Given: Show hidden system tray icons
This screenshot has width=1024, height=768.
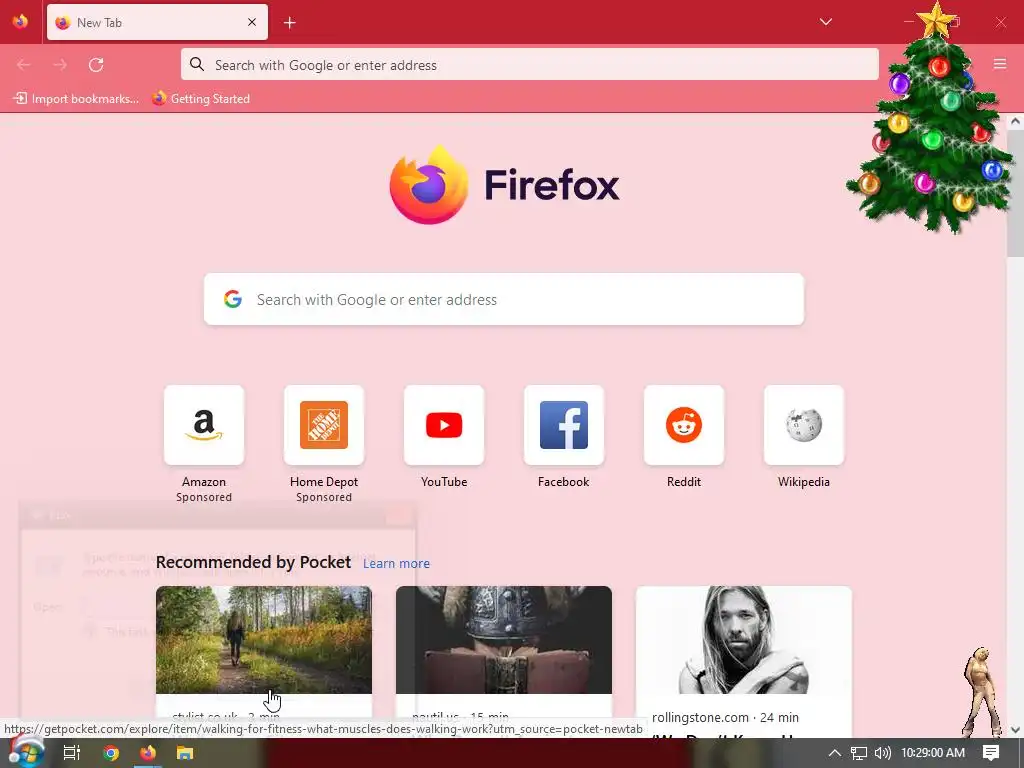Looking at the screenshot, I should (835, 753).
